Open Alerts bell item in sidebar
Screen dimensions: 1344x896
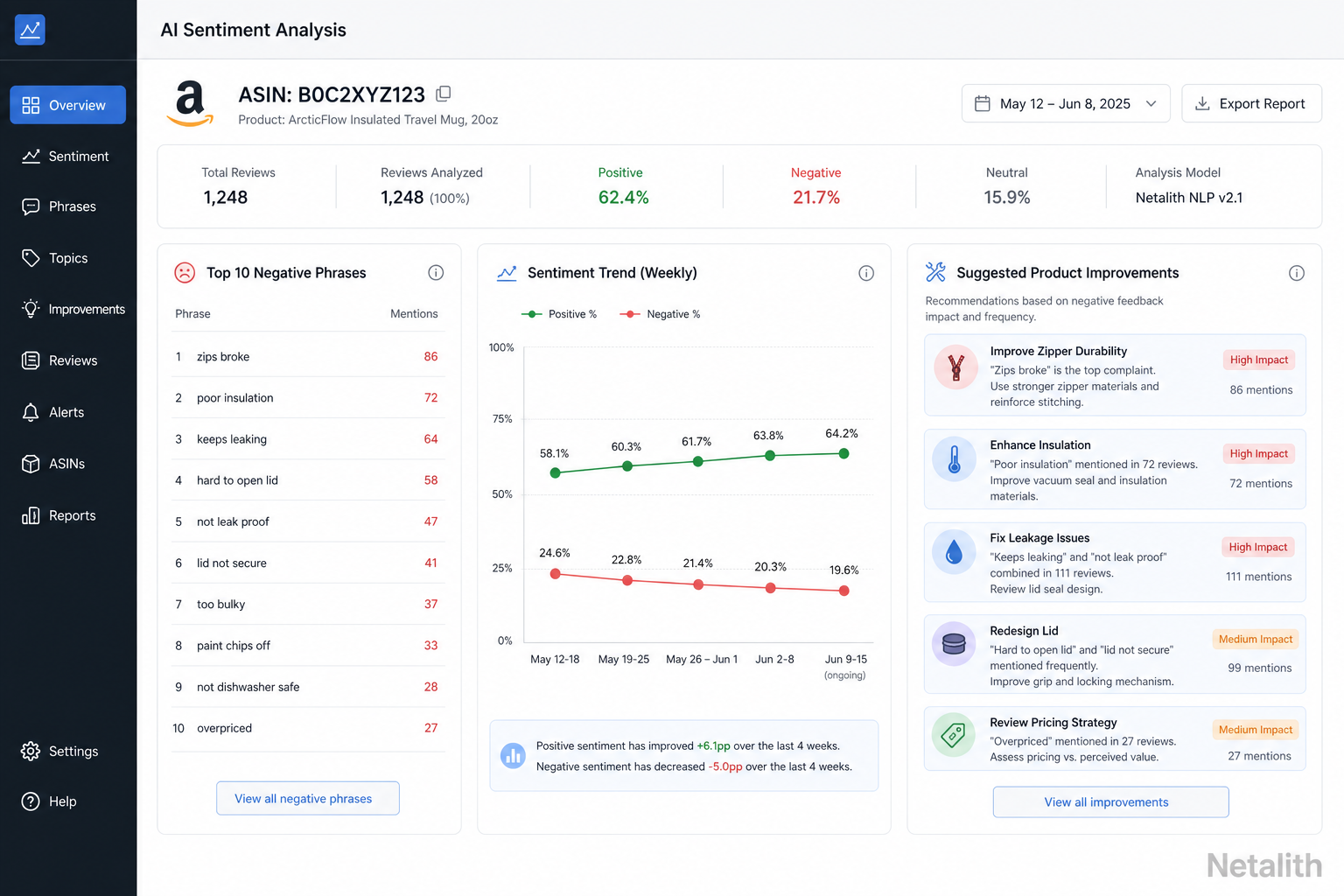click(x=67, y=412)
